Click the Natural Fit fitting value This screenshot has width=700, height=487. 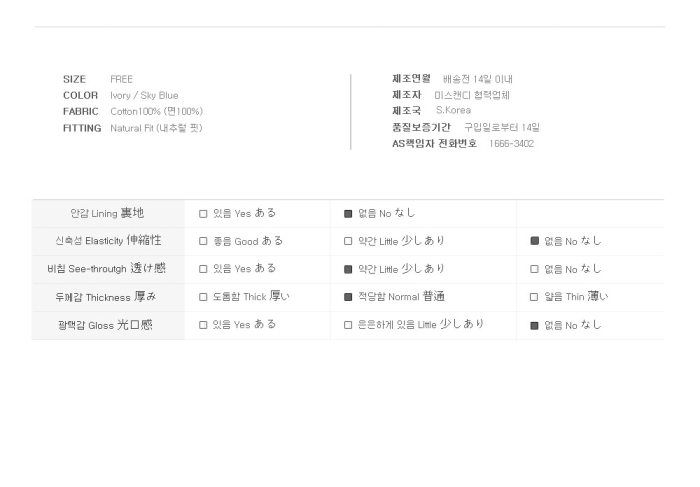pyautogui.click(x=155, y=128)
